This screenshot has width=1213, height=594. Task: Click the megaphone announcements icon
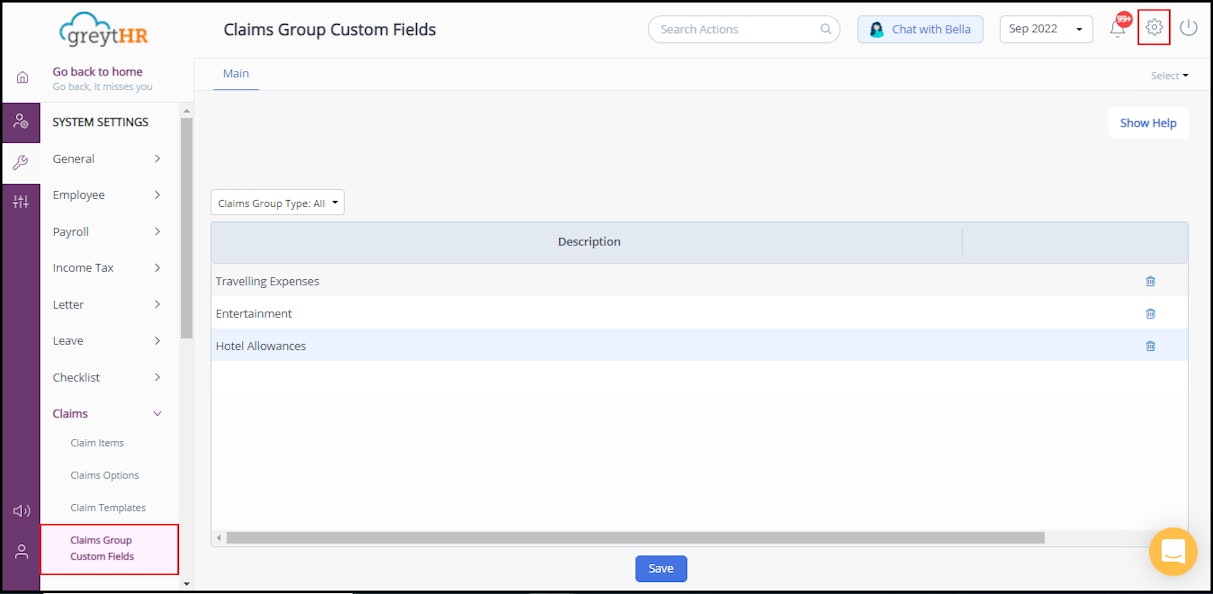pyautogui.click(x=21, y=511)
